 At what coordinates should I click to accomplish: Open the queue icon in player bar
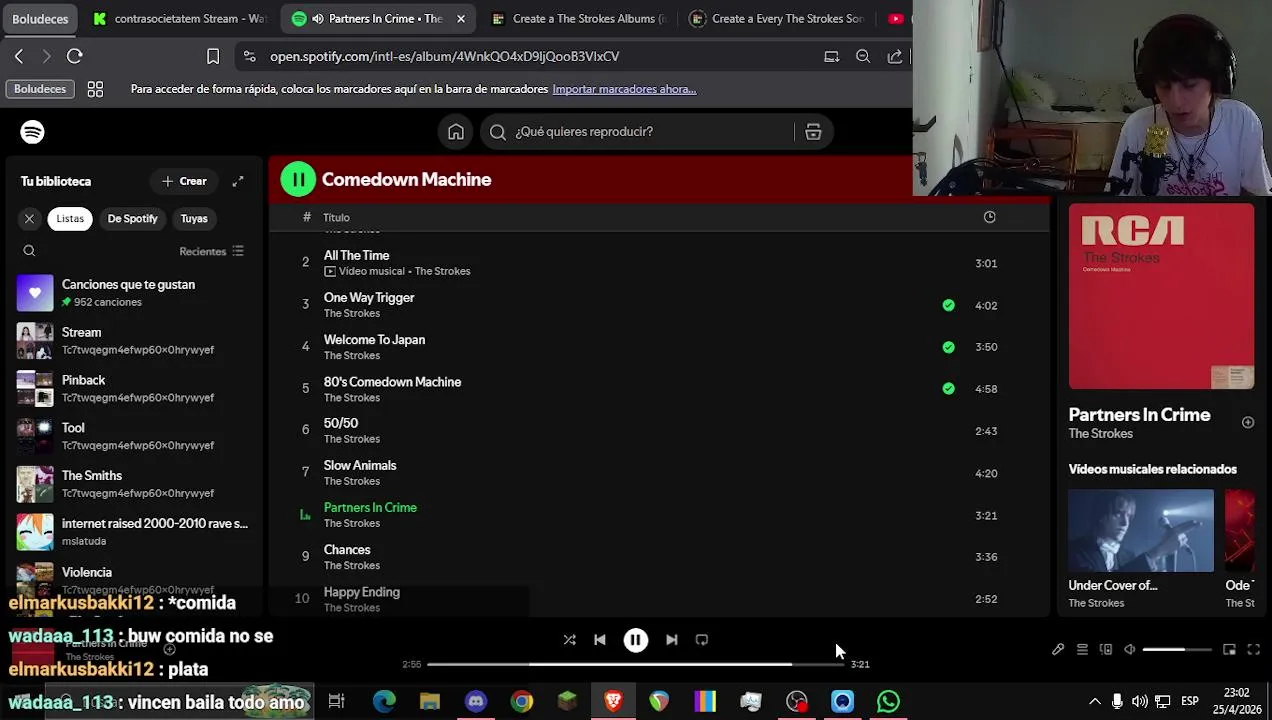(1082, 650)
